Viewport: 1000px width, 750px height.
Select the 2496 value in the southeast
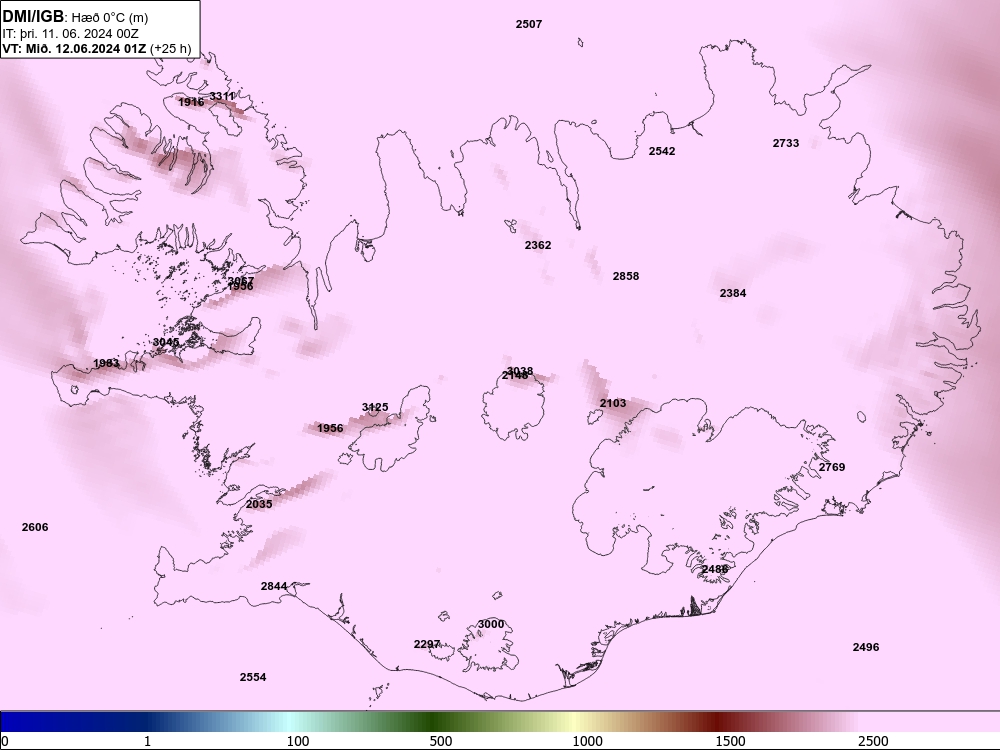[x=866, y=647]
